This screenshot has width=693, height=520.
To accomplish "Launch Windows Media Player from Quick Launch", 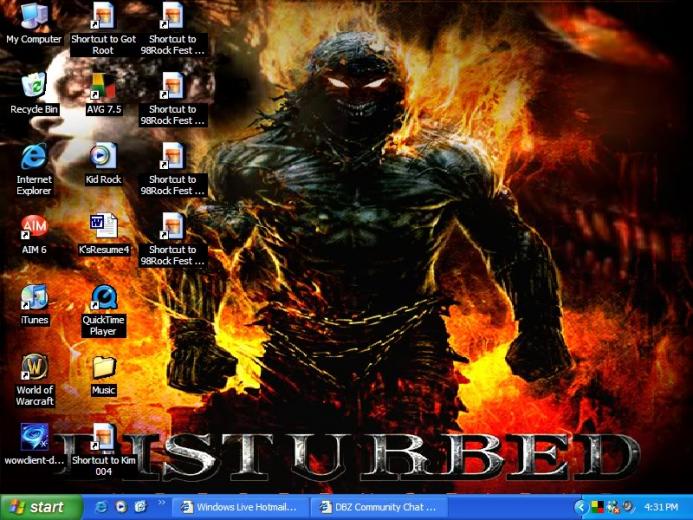I will [x=121, y=506].
